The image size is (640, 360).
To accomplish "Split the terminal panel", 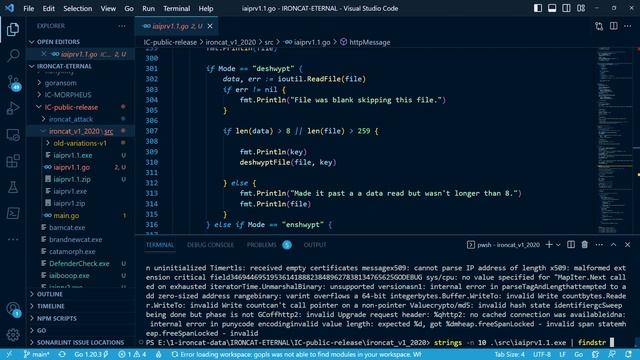I will click(x=571, y=244).
